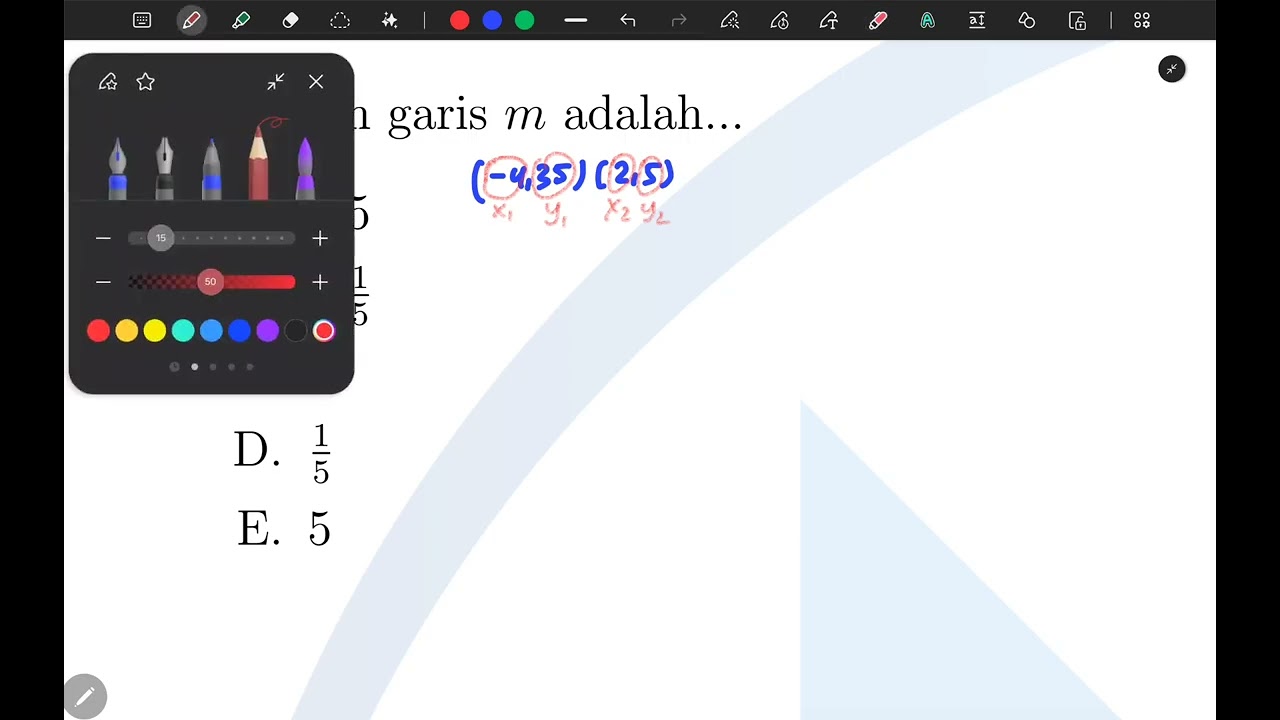Select the black palette swatch
The image size is (1280, 720).
[295, 331]
